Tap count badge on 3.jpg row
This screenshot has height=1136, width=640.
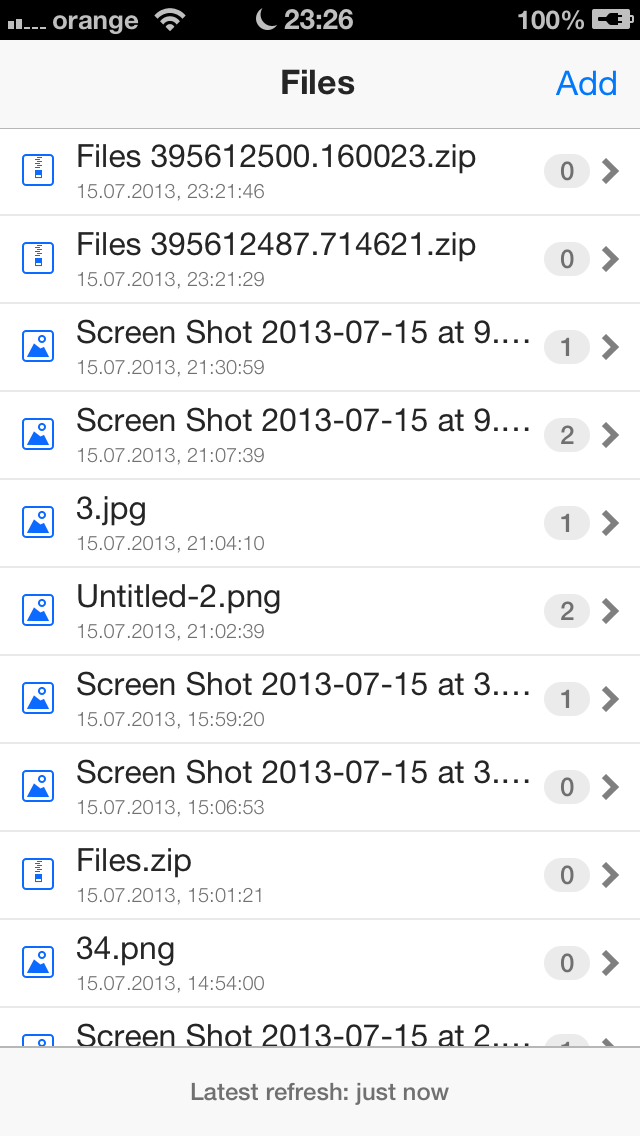[567, 523]
